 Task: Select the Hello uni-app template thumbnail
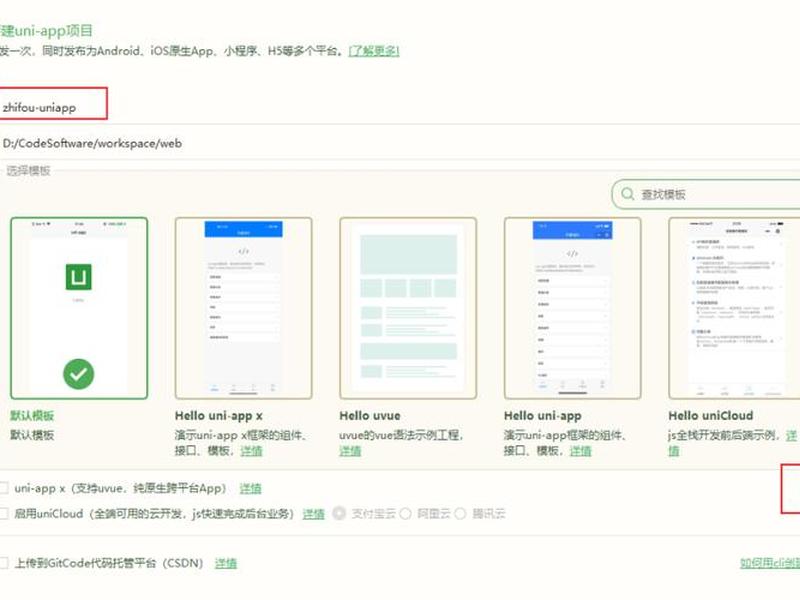(x=572, y=308)
